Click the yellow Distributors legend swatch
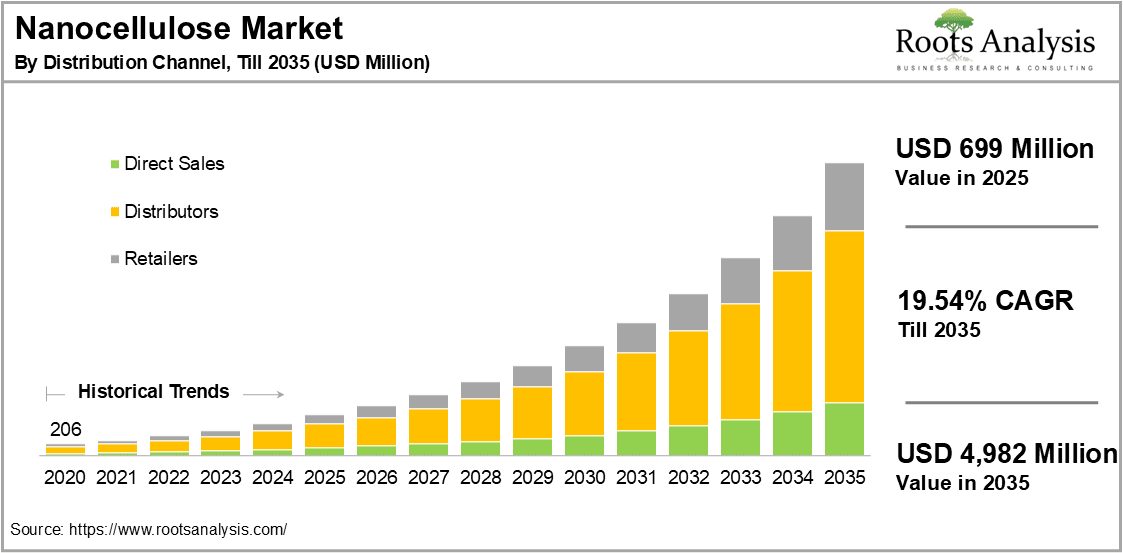This screenshot has height=553, width=1123. coord(115,213)
